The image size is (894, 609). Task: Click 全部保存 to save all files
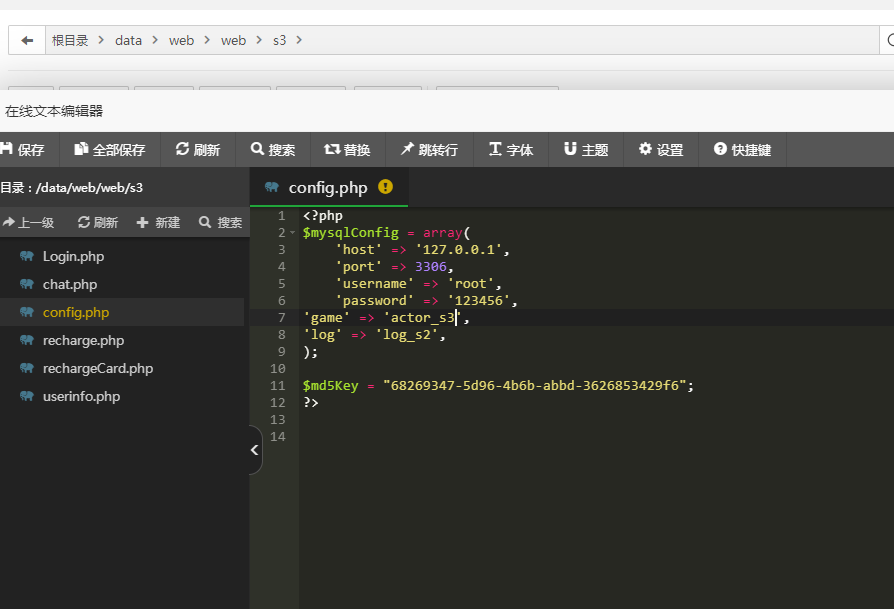[110, 149]
